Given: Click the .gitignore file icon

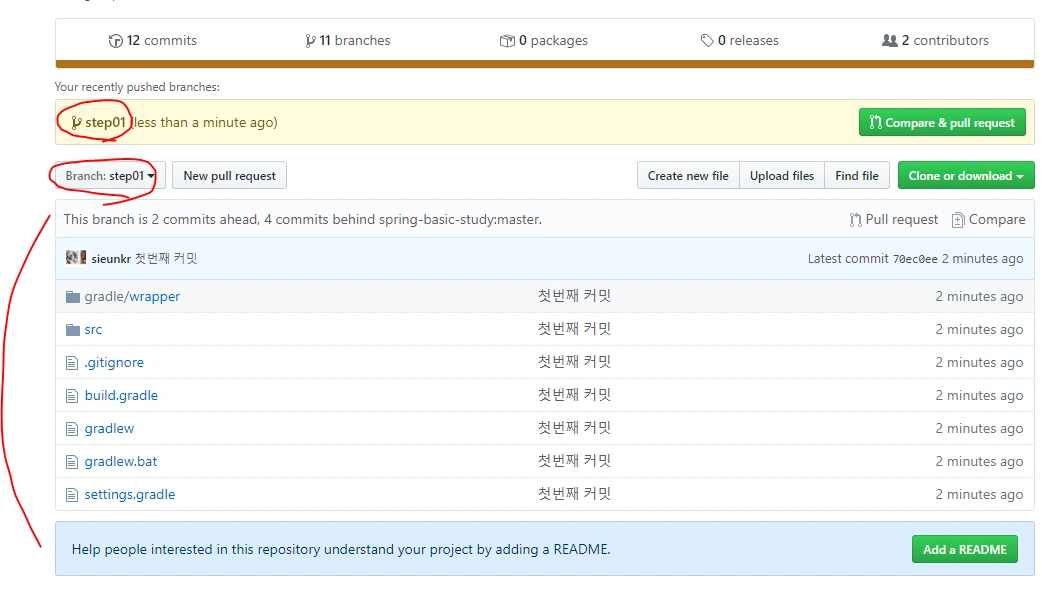Looking at the screenshot, I should click(x=72, y=363).
